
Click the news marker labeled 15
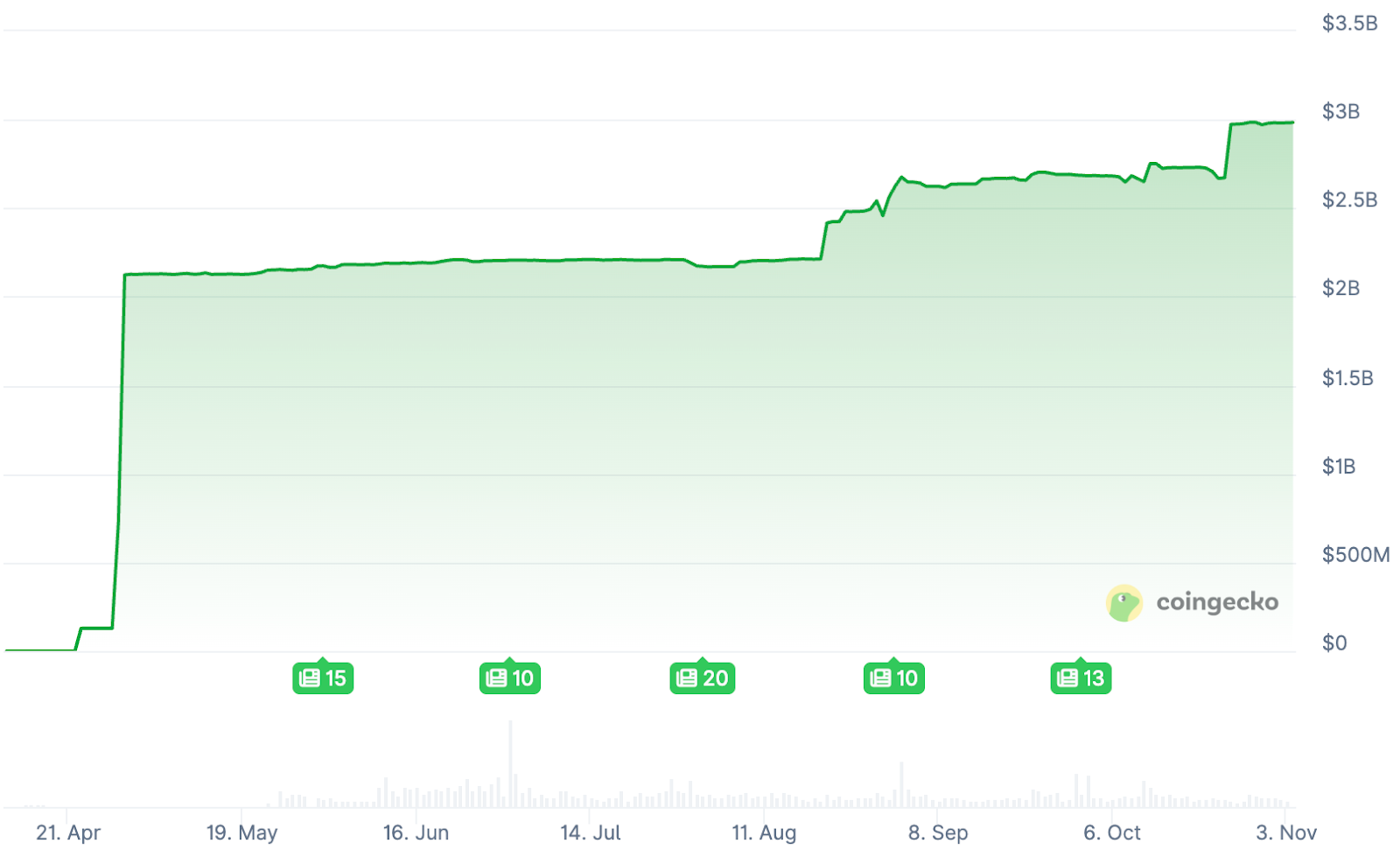pos(323,678)
